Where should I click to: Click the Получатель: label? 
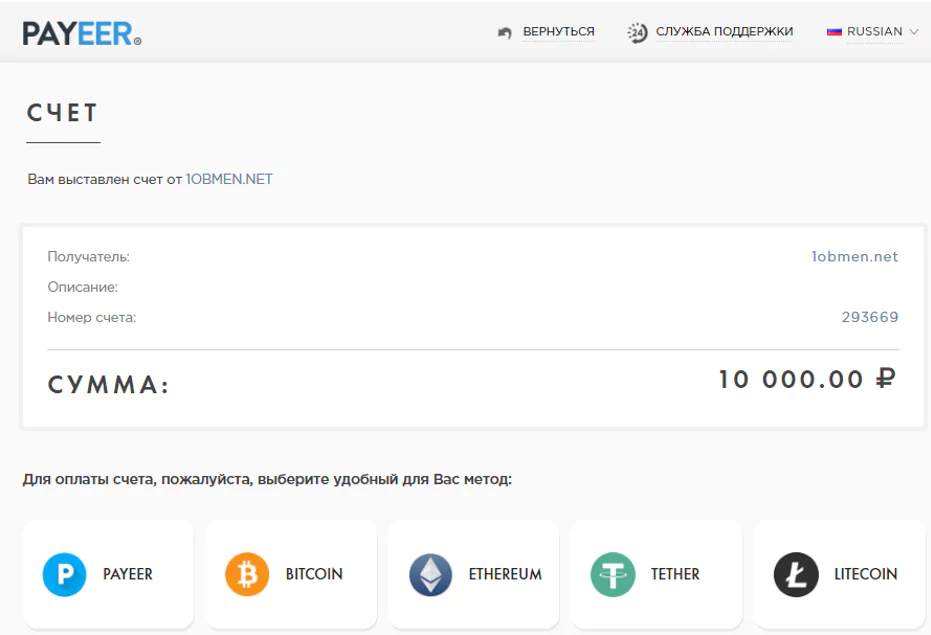(88, 257)
